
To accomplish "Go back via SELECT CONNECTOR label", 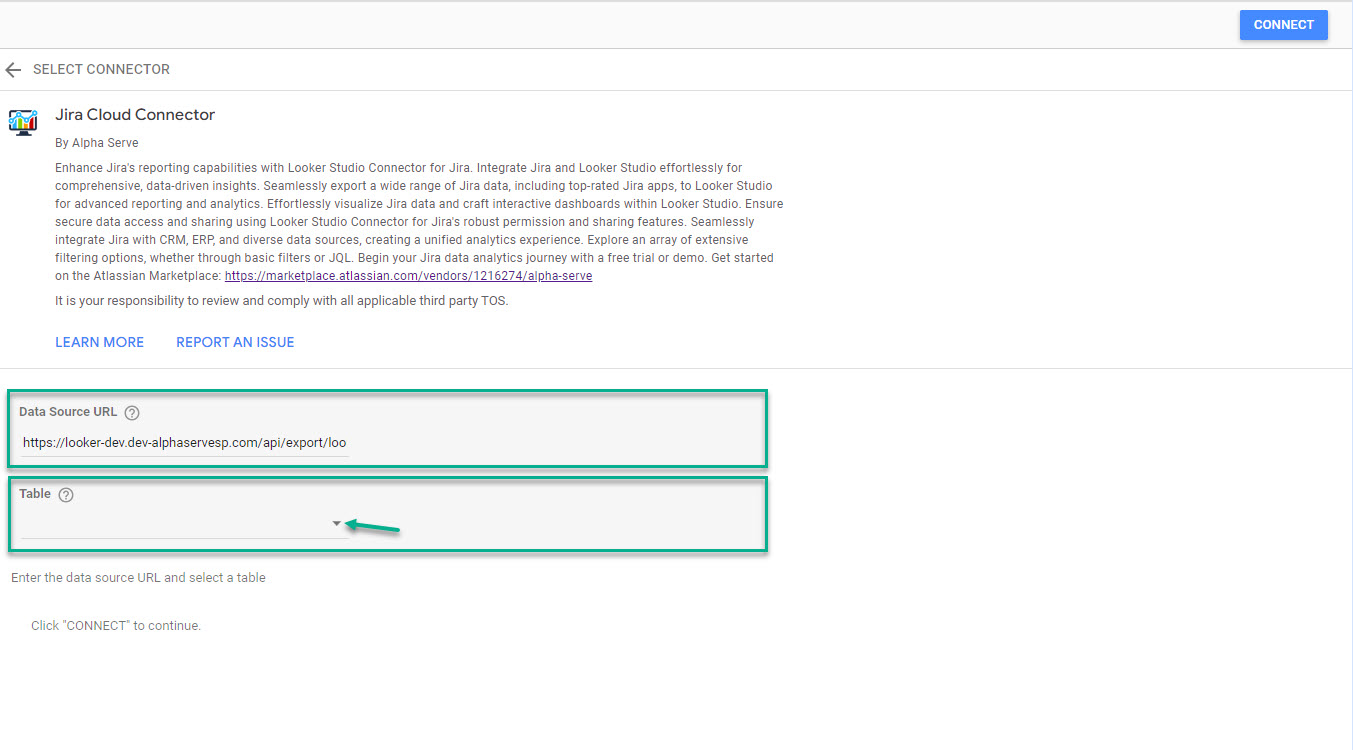I will (x=101, y=70).
